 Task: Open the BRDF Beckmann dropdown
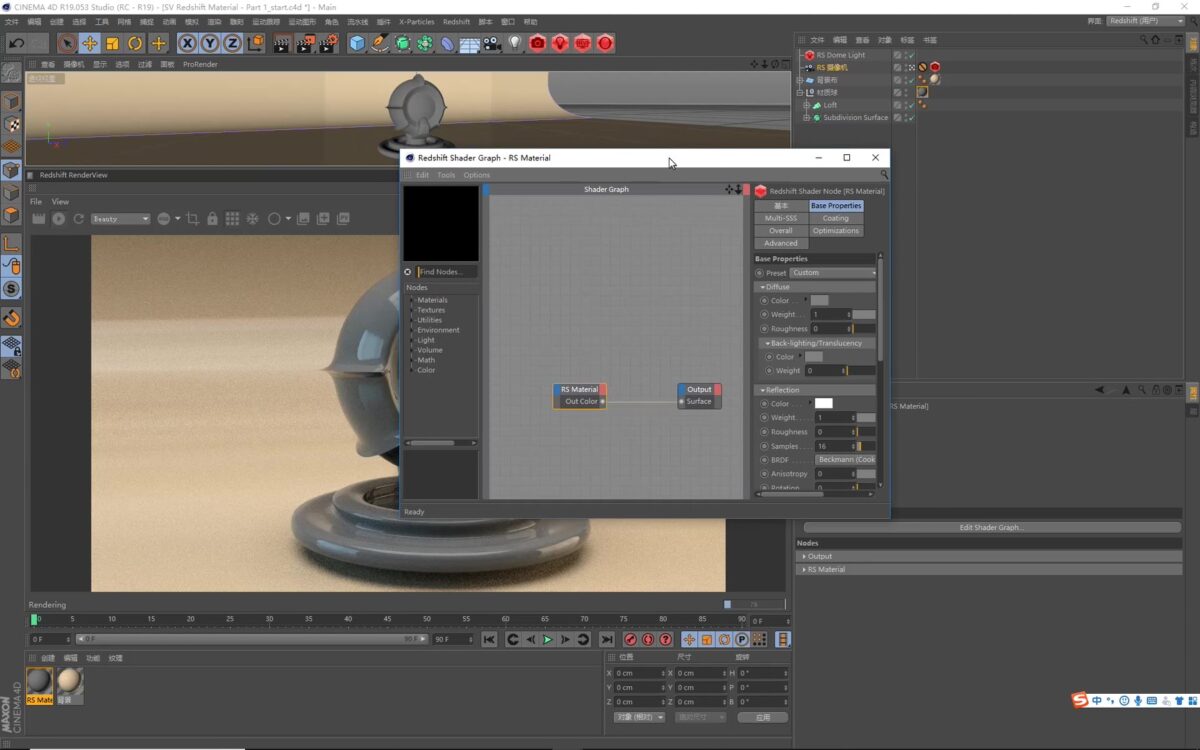[846, 460]
